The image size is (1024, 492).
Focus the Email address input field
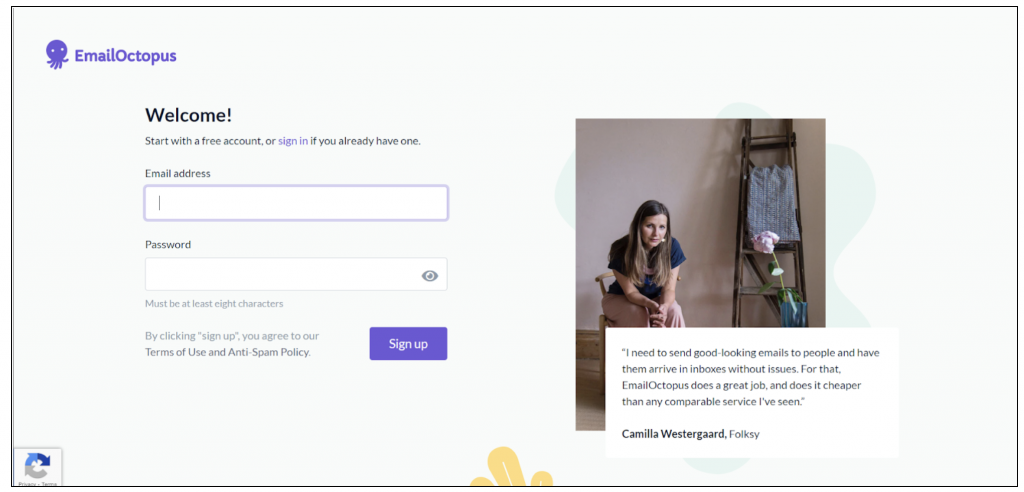pos(296,203)
